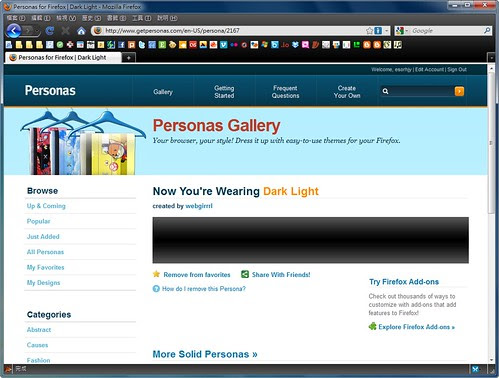Reload the page with the refresh icon
The width and height of the screenshot is (499, 378).
pos(50,31)
